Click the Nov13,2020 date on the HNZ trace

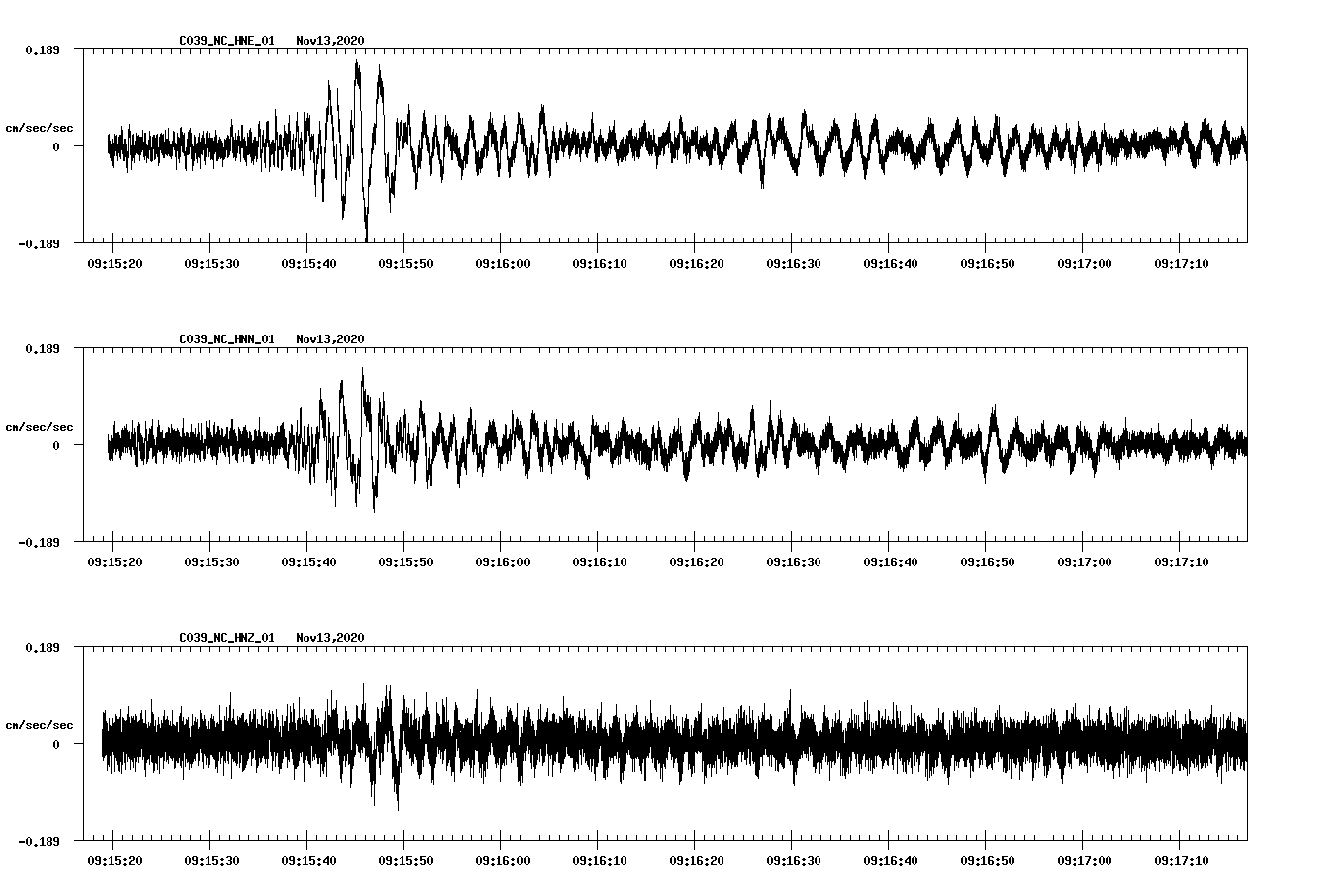point(331,638)
